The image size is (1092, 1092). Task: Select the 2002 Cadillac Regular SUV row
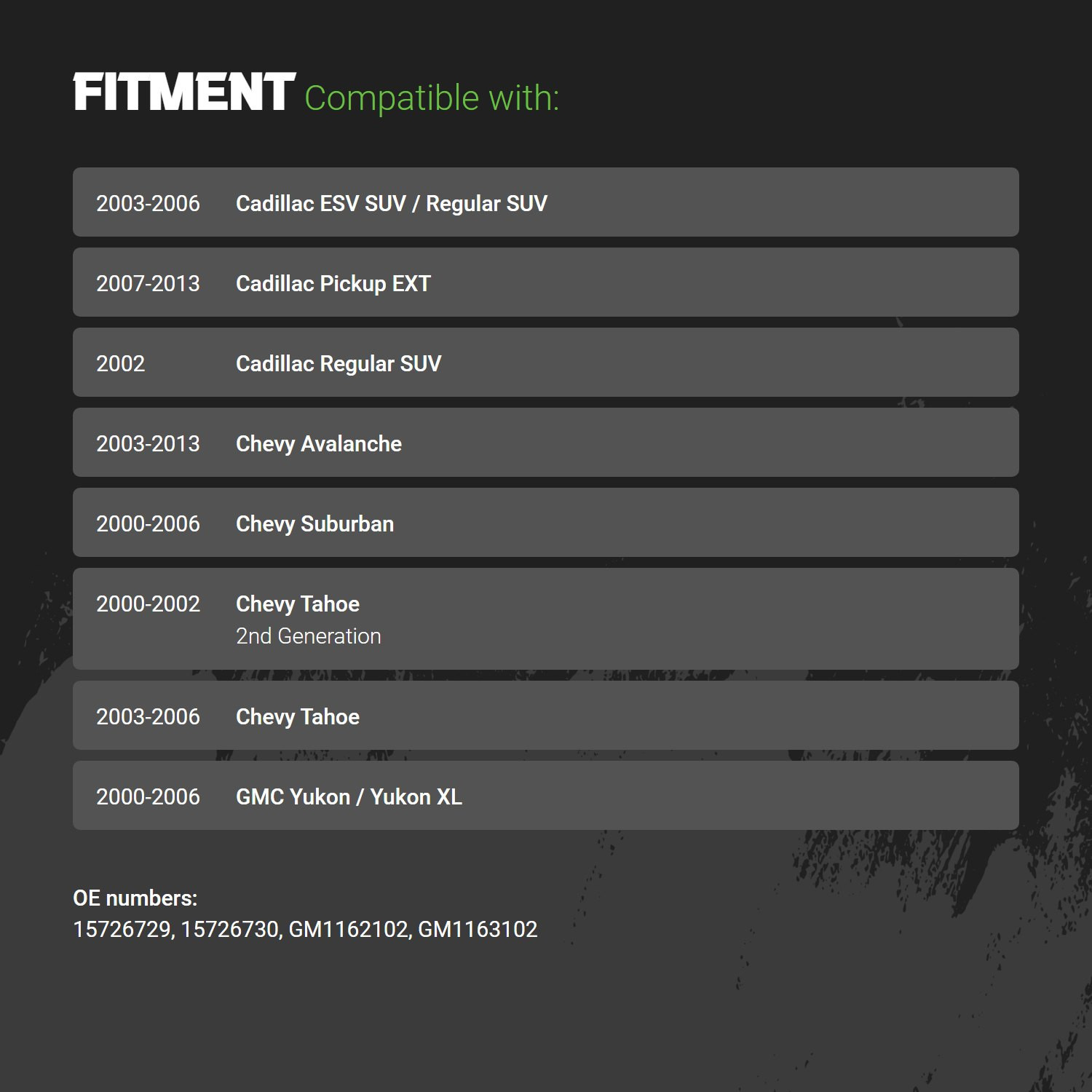pos(546,363)
